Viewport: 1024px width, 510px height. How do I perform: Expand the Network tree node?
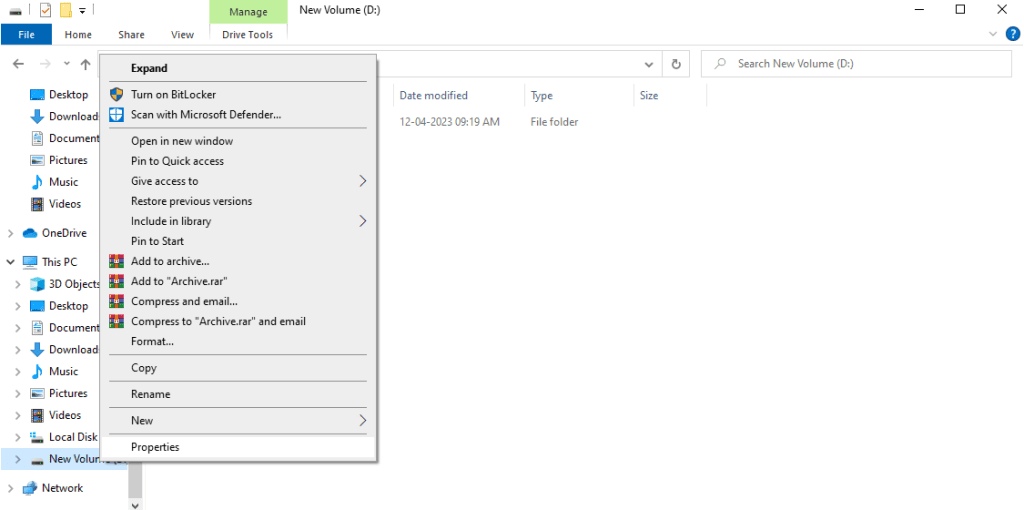10,488
